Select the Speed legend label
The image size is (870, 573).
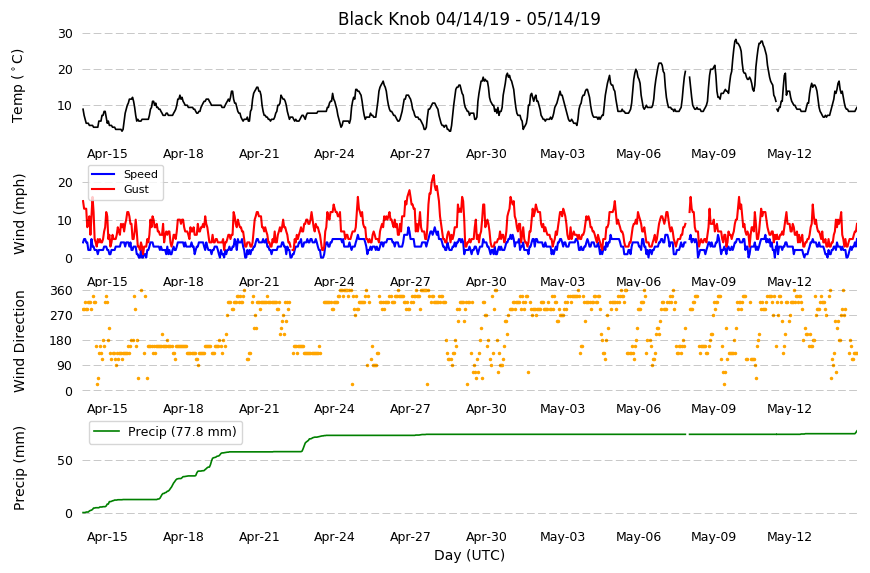140,174
